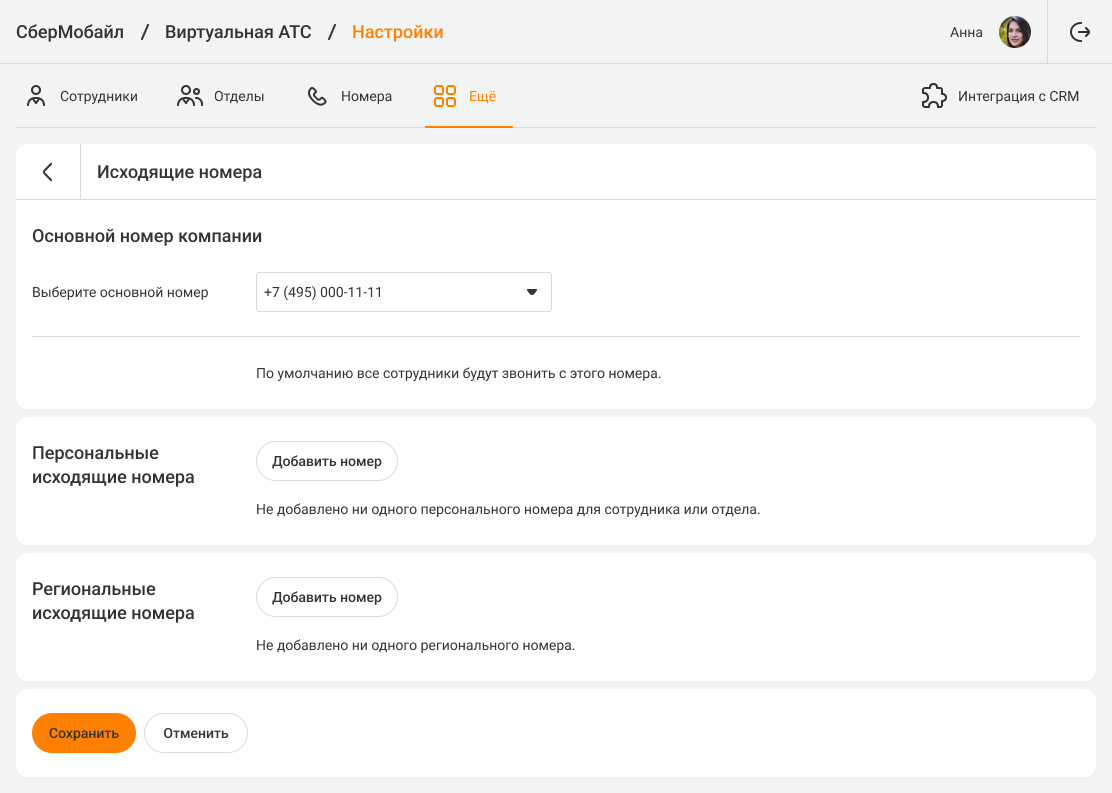Select the Ещё tab label
This screenshot has height=793, width=1112.
(482, 97)
